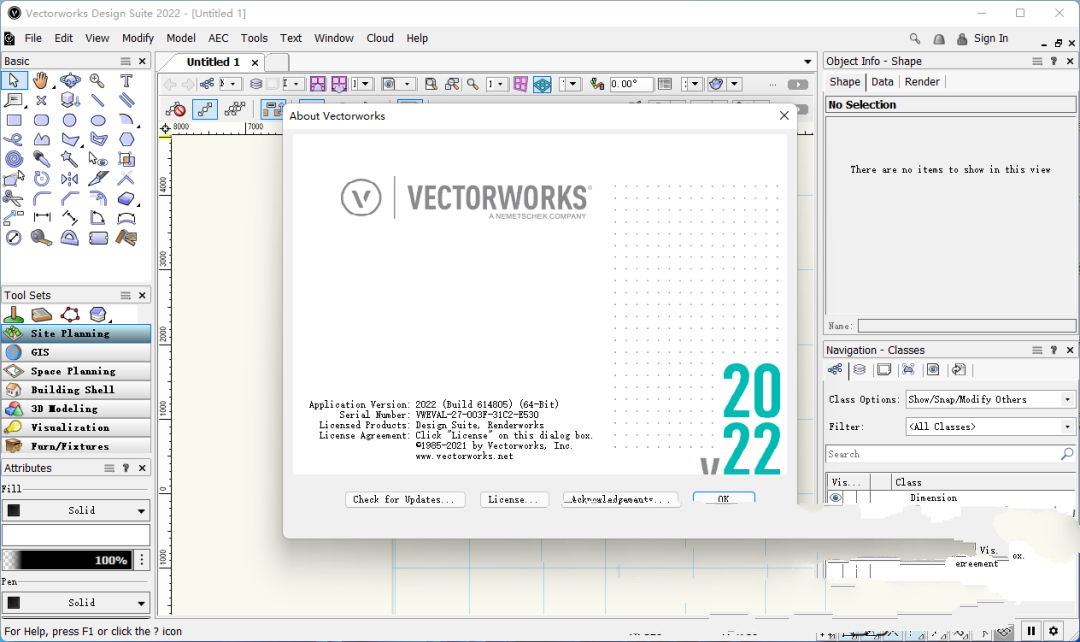The image size is (1080, 642).
Task: Select the Eyedropper tool
Action: click(41, 159)
